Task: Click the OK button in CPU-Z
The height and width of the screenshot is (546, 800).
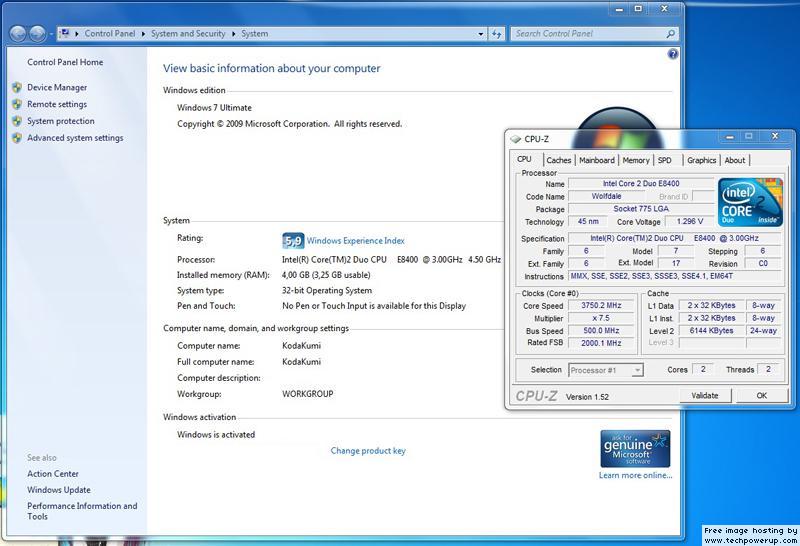Action: click(762, 395)
